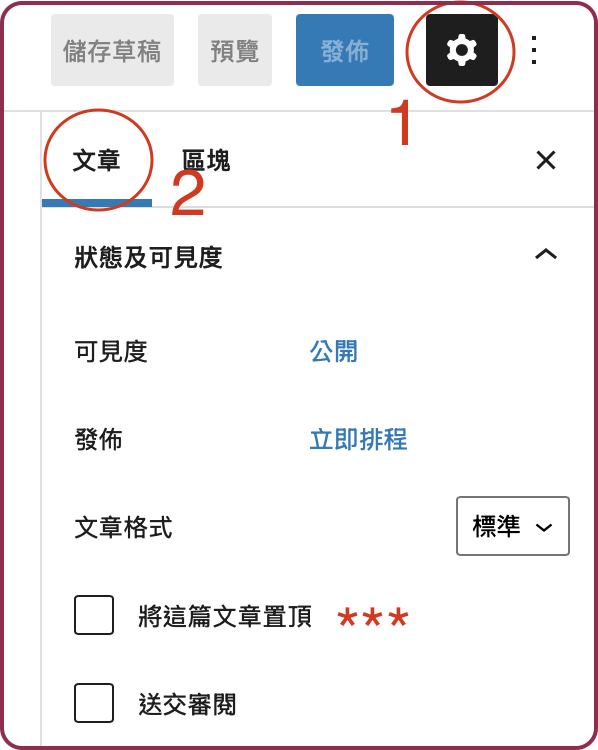This screenshot has height=750, width=598.
Task: Open the three-dot options menu
Action: point(534,50)
